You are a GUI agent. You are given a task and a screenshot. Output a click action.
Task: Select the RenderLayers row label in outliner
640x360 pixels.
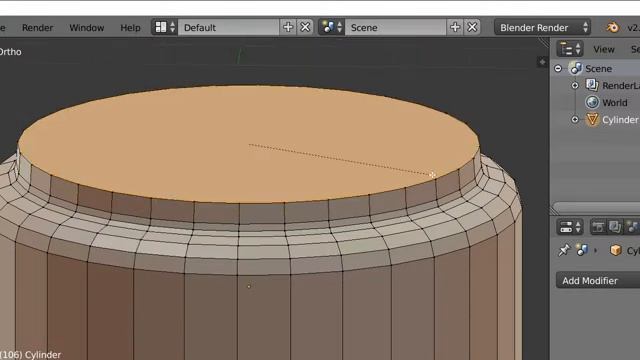click(x=621, y=86)
